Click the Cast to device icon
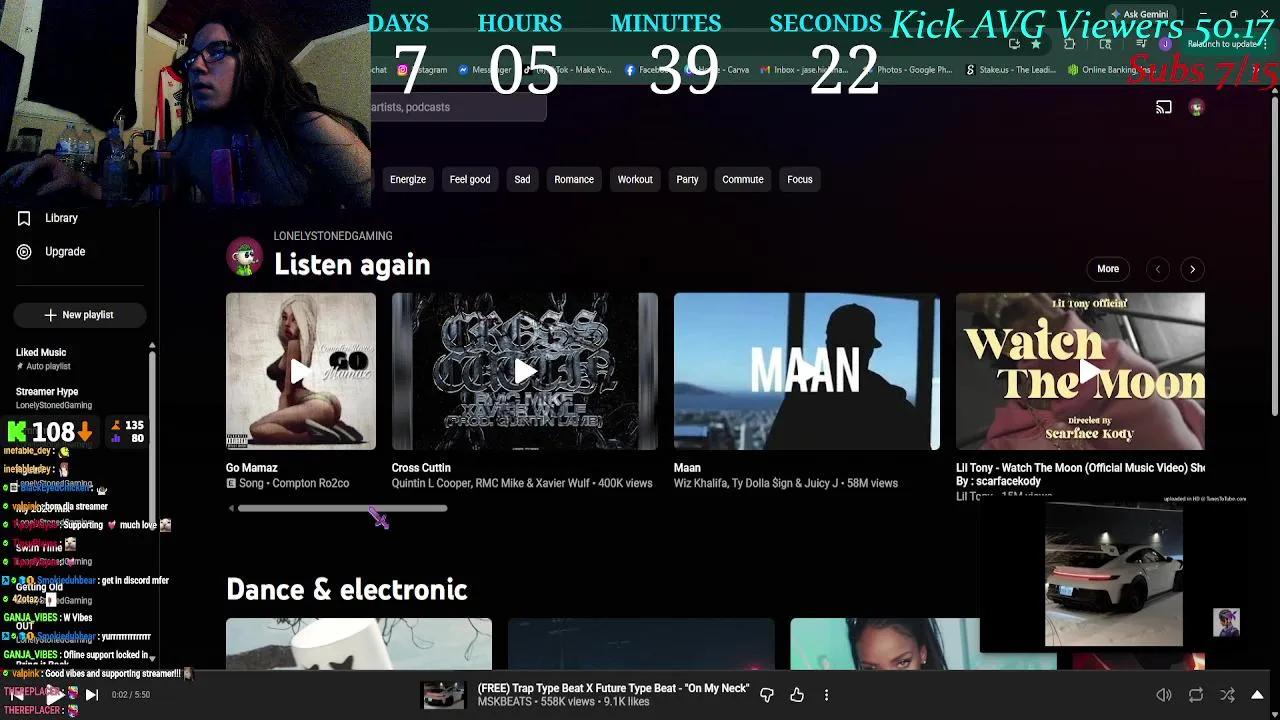The height and width of the screenshot is (720, 1280). pyautogui.click(x=1164, y=107)
